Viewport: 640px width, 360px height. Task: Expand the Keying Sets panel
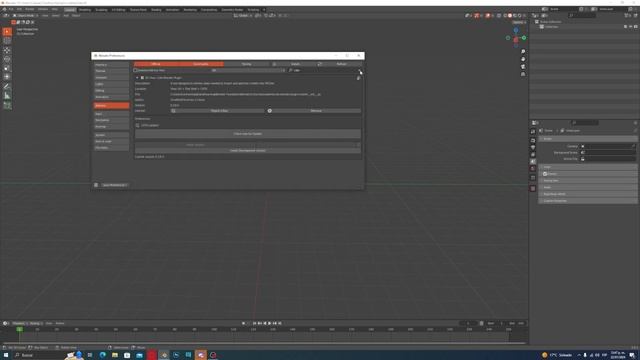coord(588,180)
